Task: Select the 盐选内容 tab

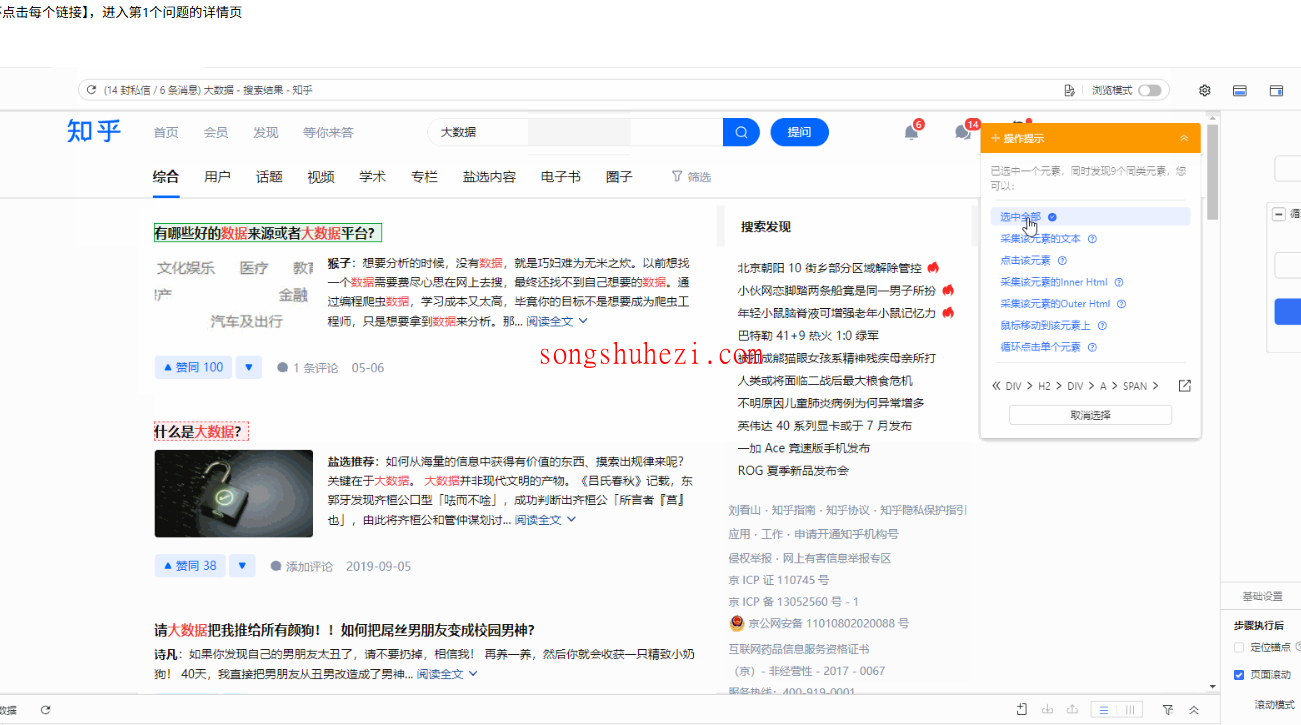Action: 489,176
